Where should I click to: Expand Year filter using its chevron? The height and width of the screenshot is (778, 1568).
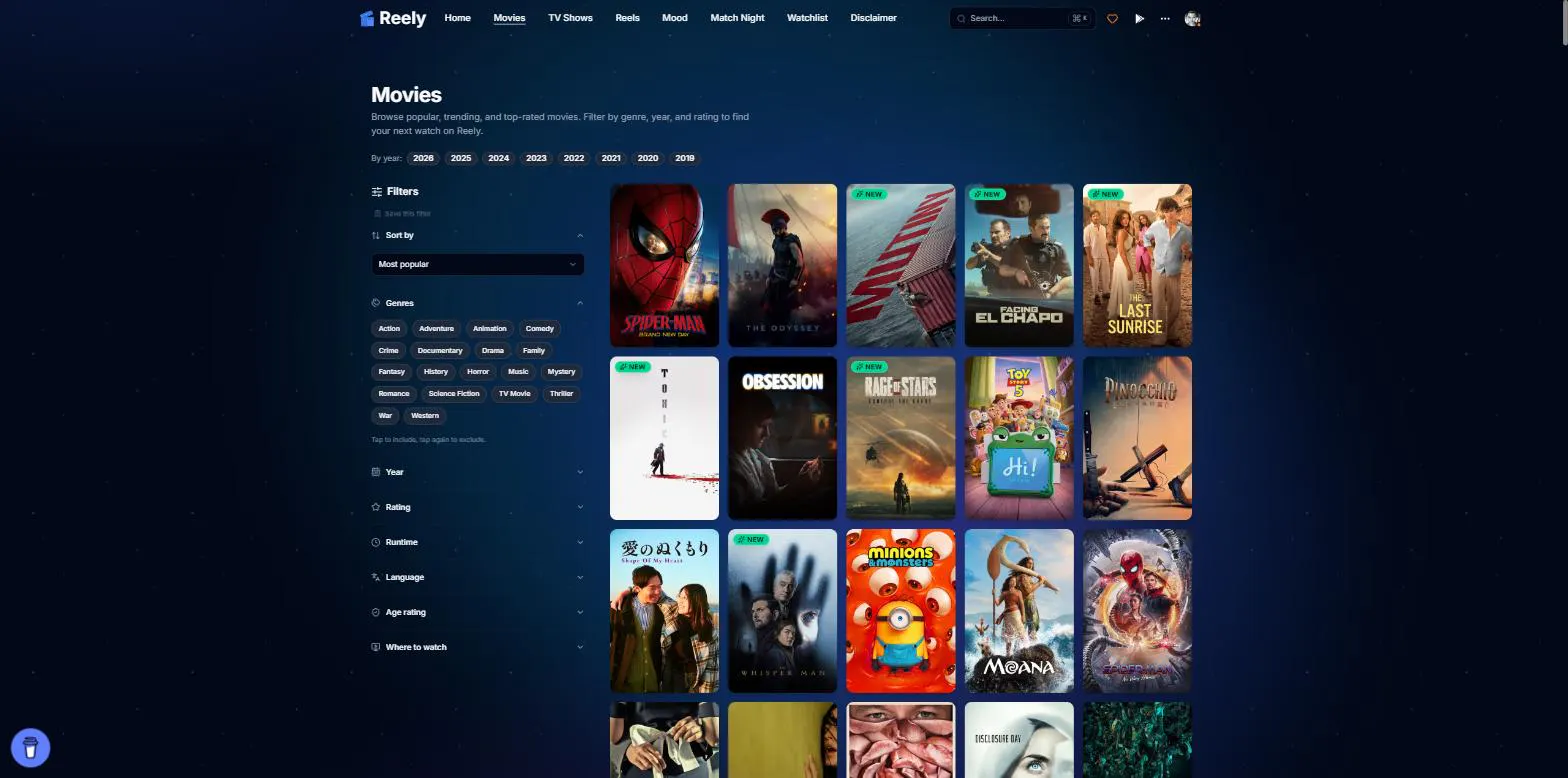pos(580,472)
